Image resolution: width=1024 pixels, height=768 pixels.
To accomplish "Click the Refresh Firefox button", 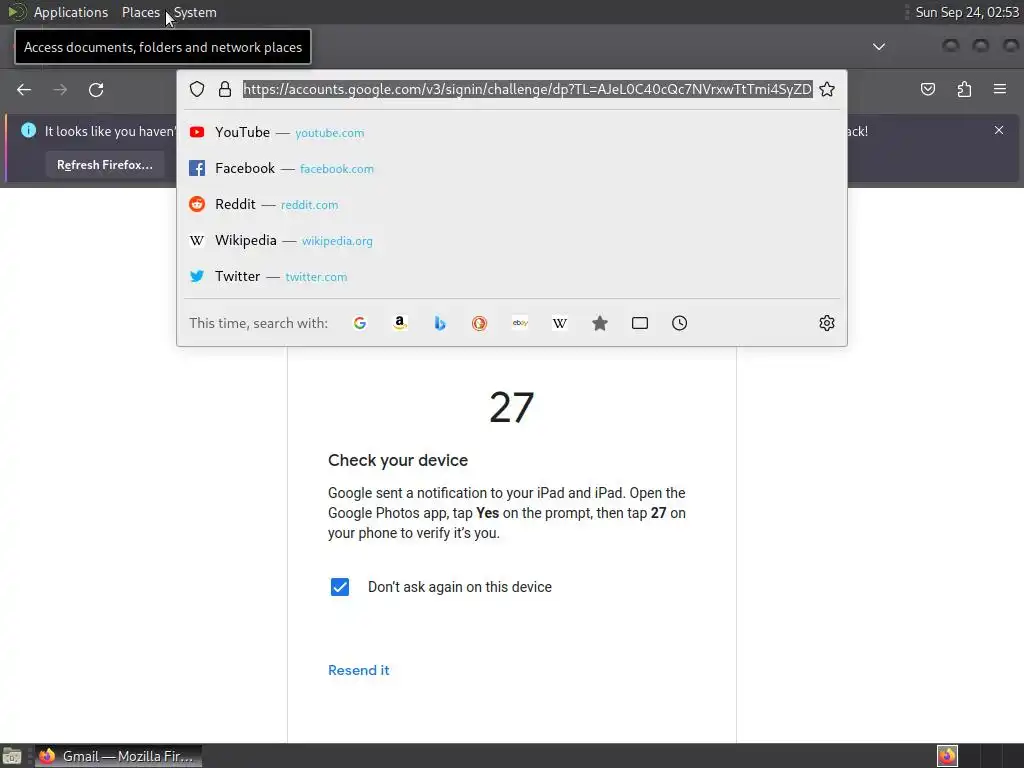I will click(x=104, y=165).
